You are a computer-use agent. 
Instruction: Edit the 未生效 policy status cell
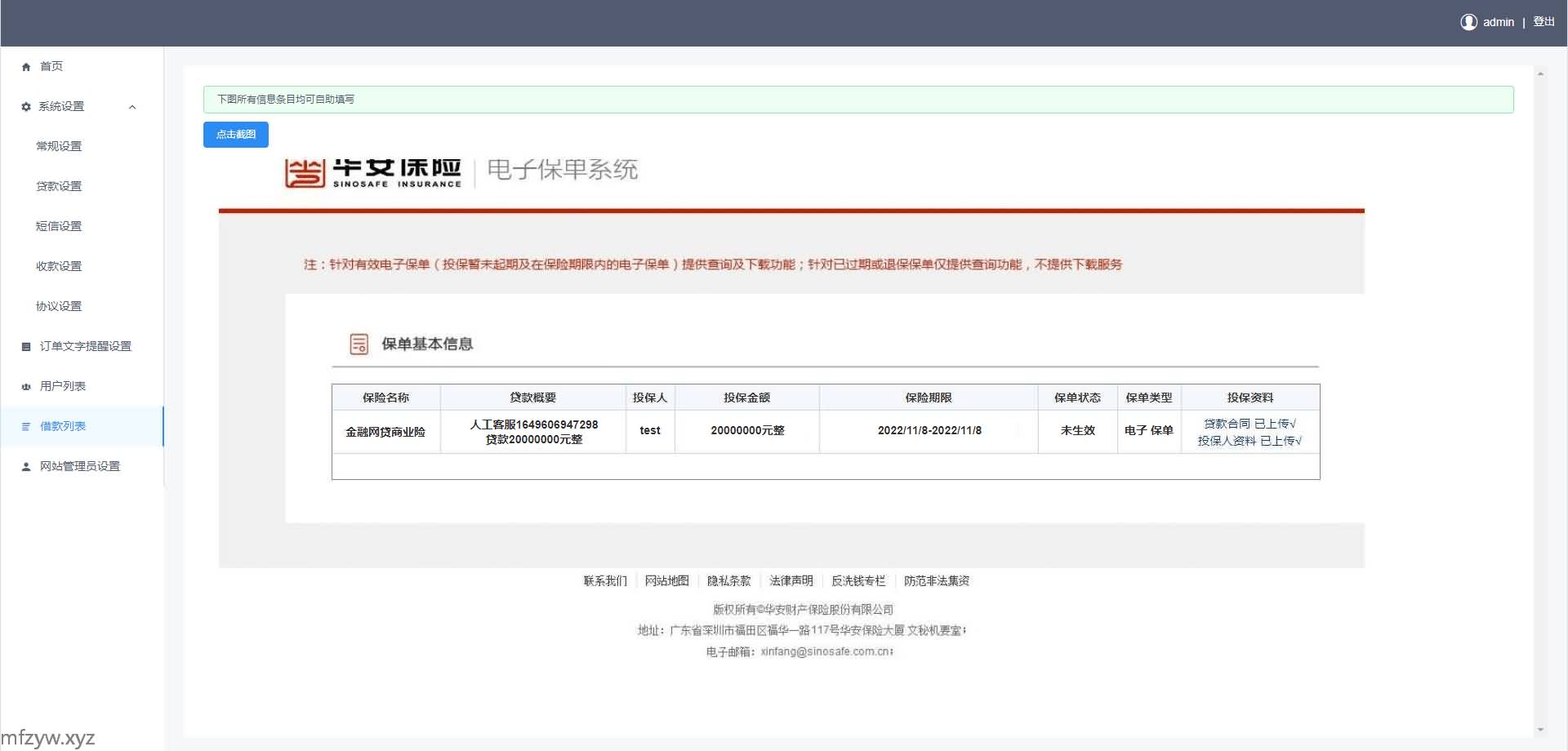[1077, 431]
